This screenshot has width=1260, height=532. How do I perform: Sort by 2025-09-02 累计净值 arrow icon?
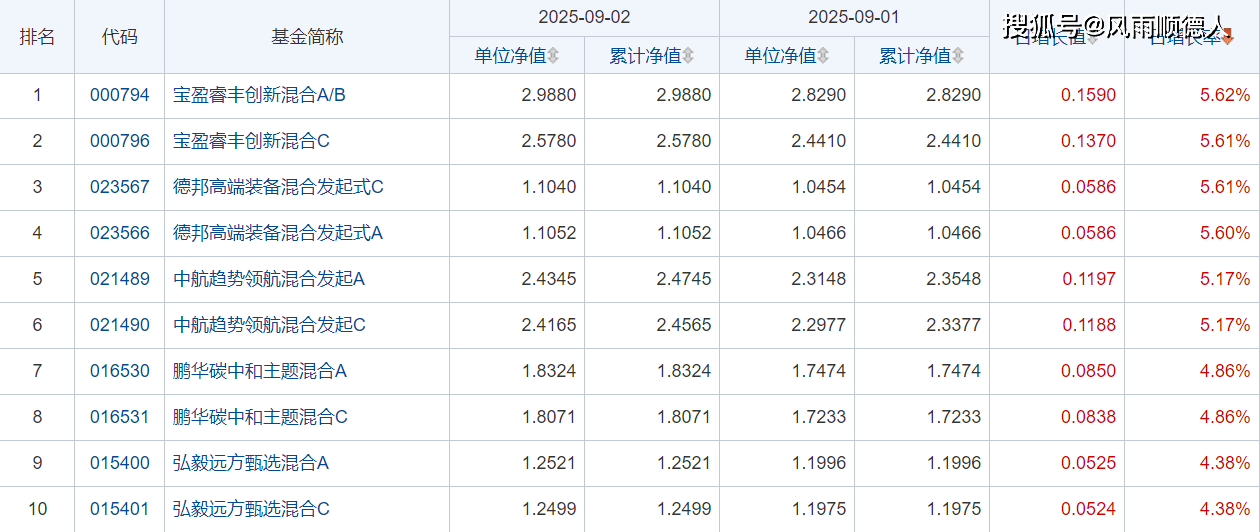688,56
